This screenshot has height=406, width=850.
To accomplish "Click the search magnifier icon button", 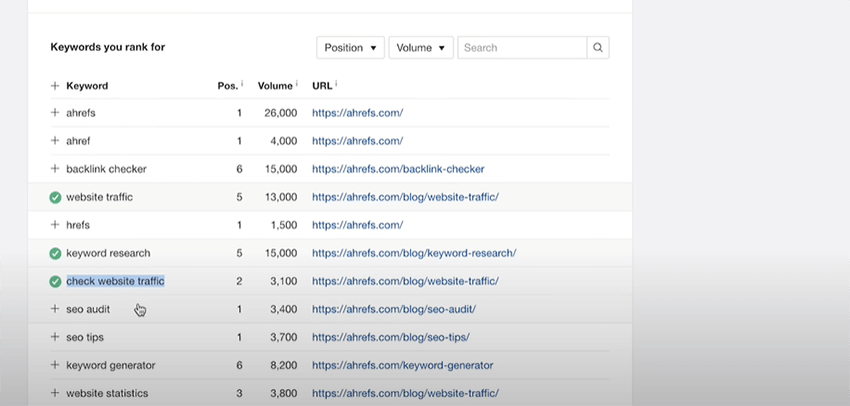I will click(598, 48).
